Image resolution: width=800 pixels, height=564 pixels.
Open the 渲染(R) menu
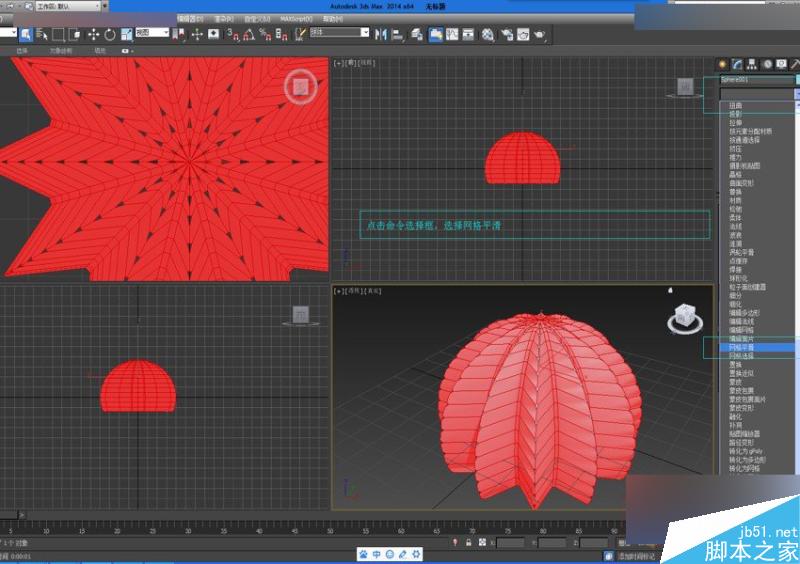tap(224, 19)
